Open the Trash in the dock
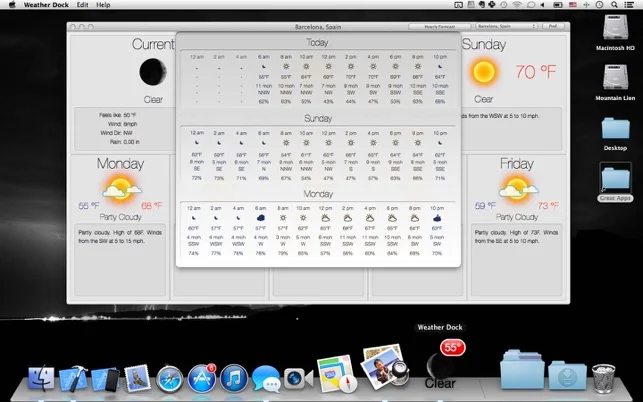Image resolution: width=643 pixels, height=402 pixels. pos(603,377)
